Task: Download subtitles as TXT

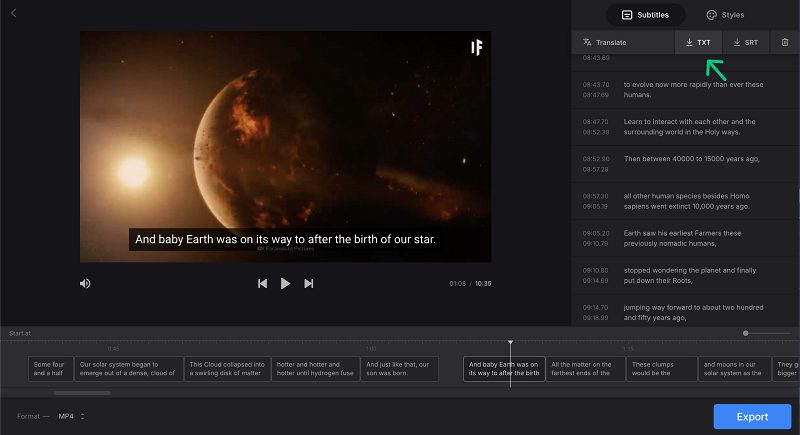Action: [x=698, y=42]
